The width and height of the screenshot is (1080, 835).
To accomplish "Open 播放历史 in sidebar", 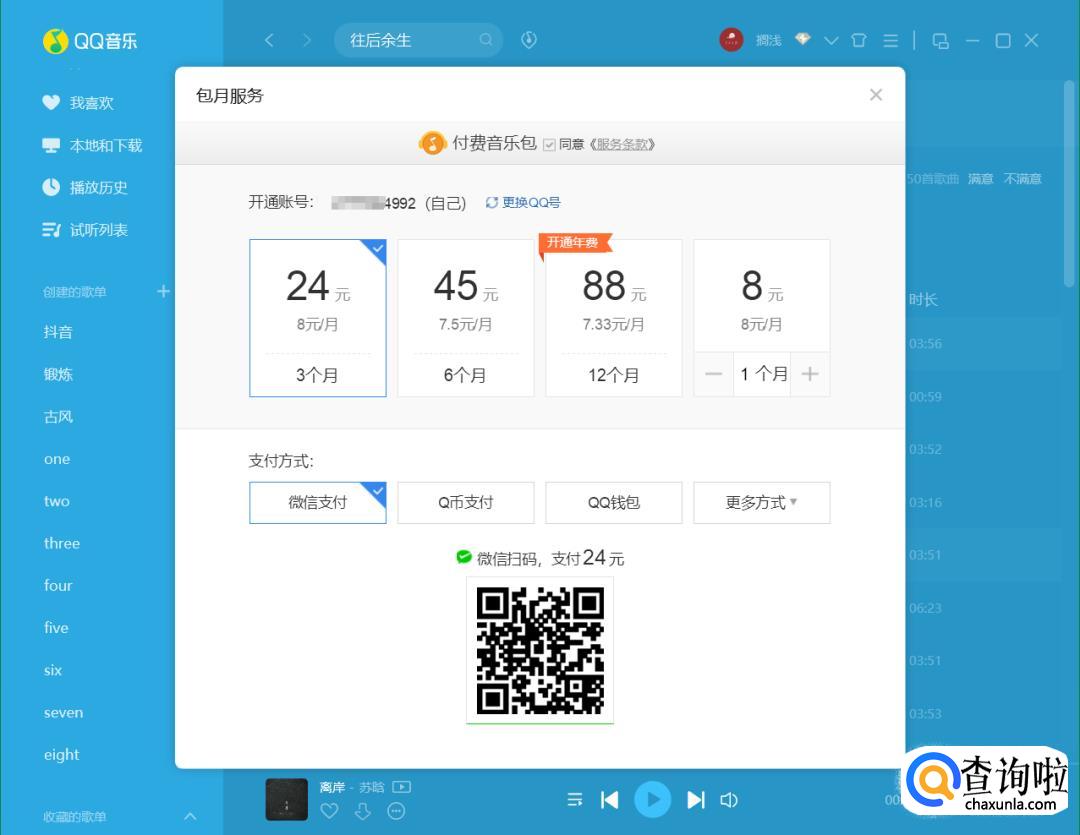I will (x=85, y=187).
